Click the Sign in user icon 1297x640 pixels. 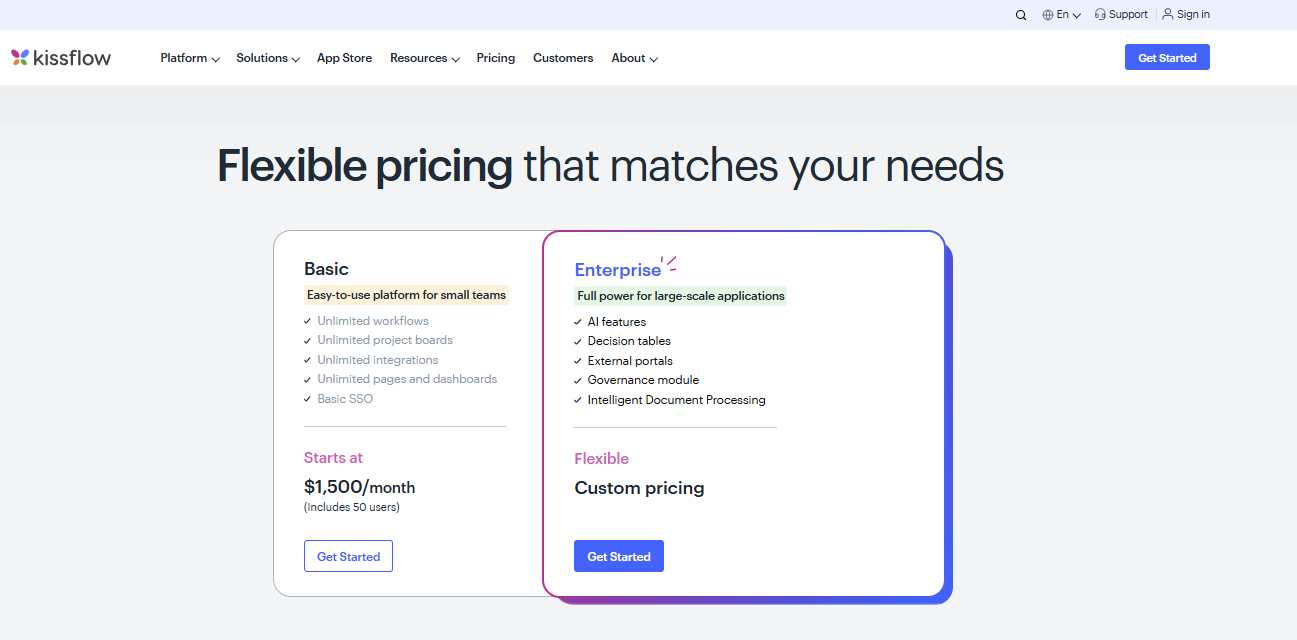click(1168, 15)
